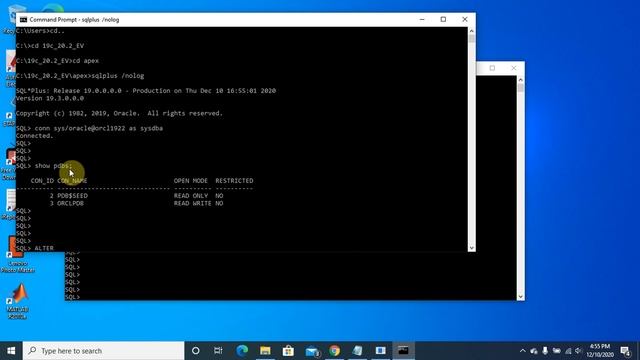640x360 pixels.
Task: Click the ORCLPDB container name
Action: 70,203
